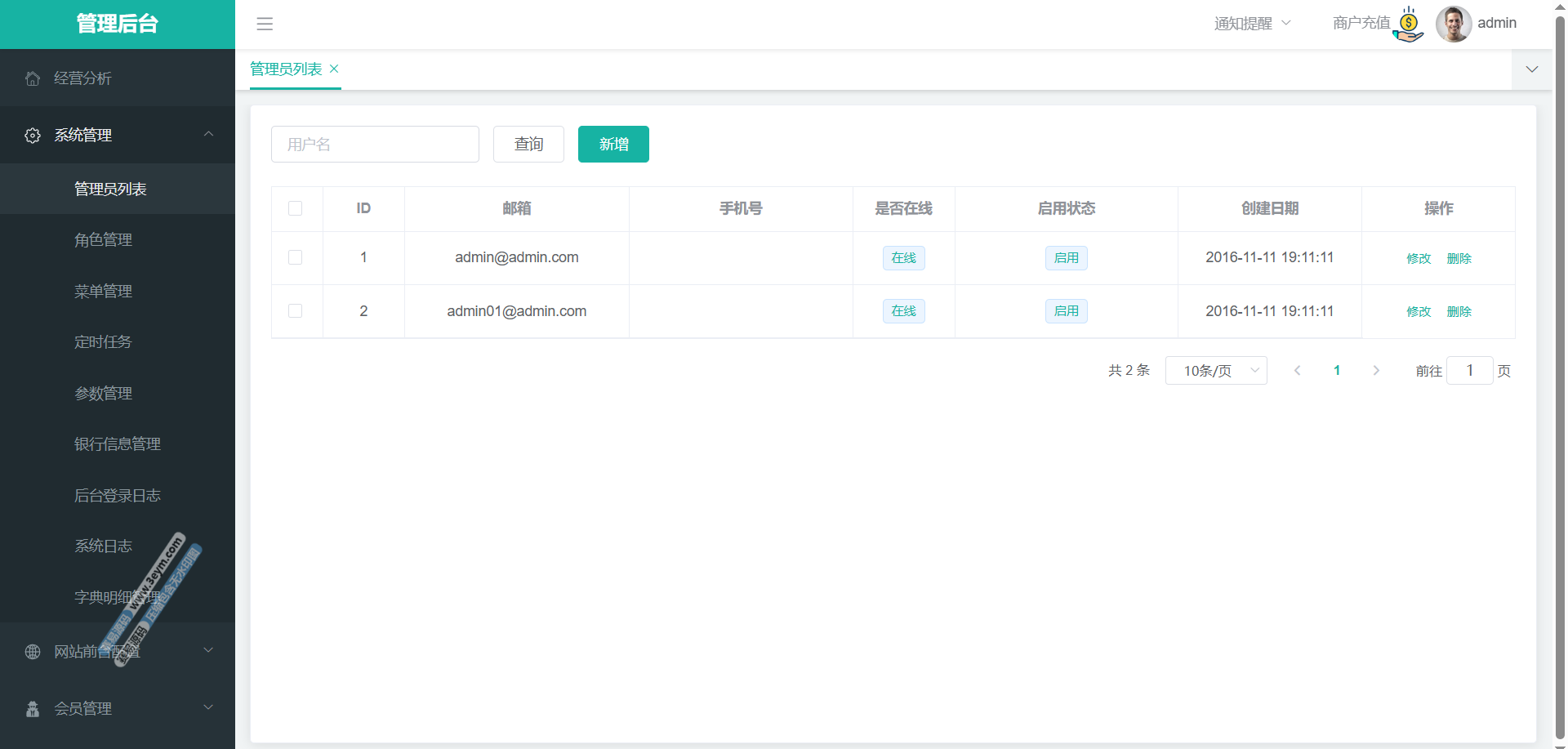1568x749 pixels.
Task: Close the 管理员列表 tab with X
Action: click(334, 69)
